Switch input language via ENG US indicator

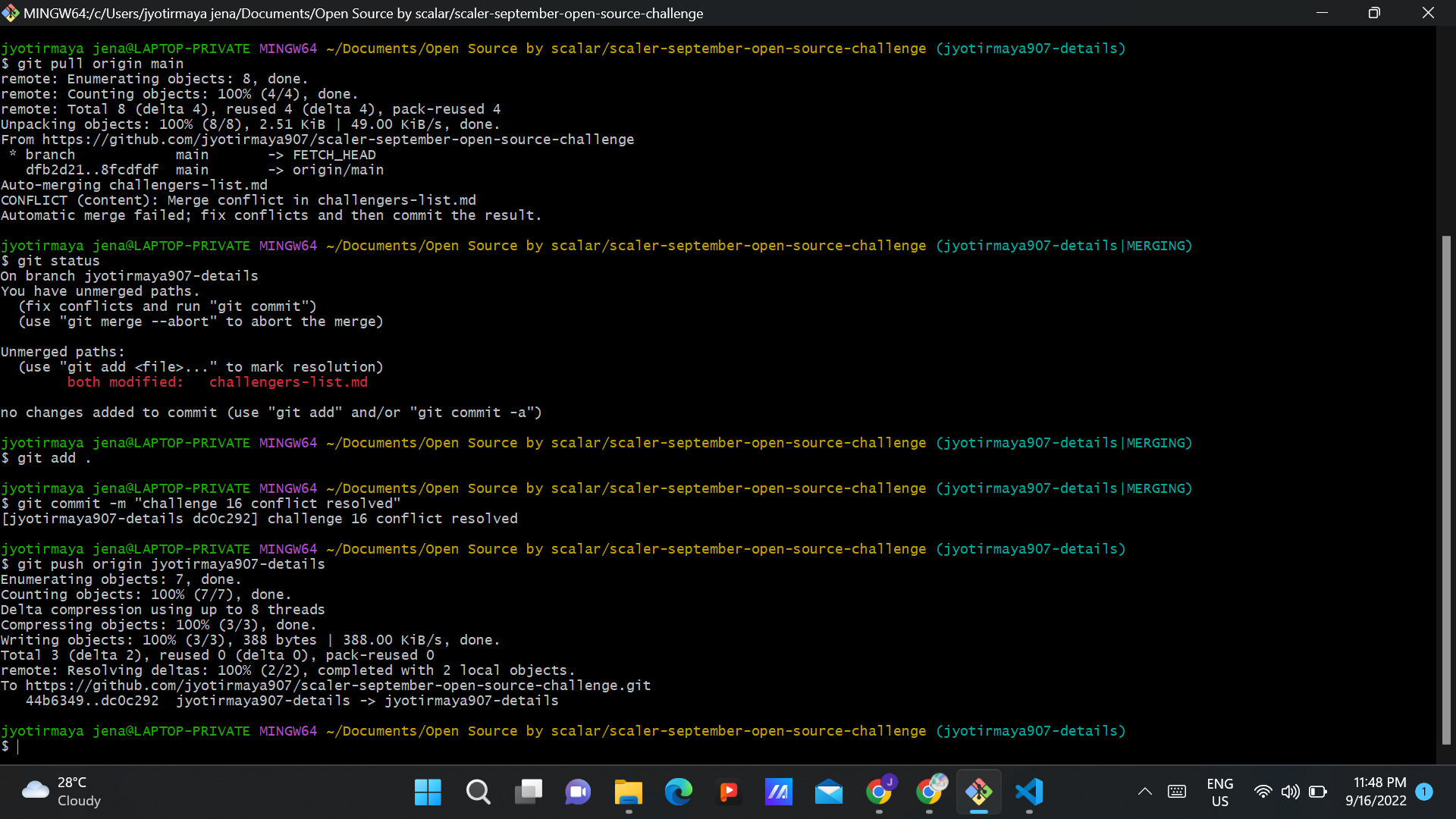click(x=1219, y=792)
